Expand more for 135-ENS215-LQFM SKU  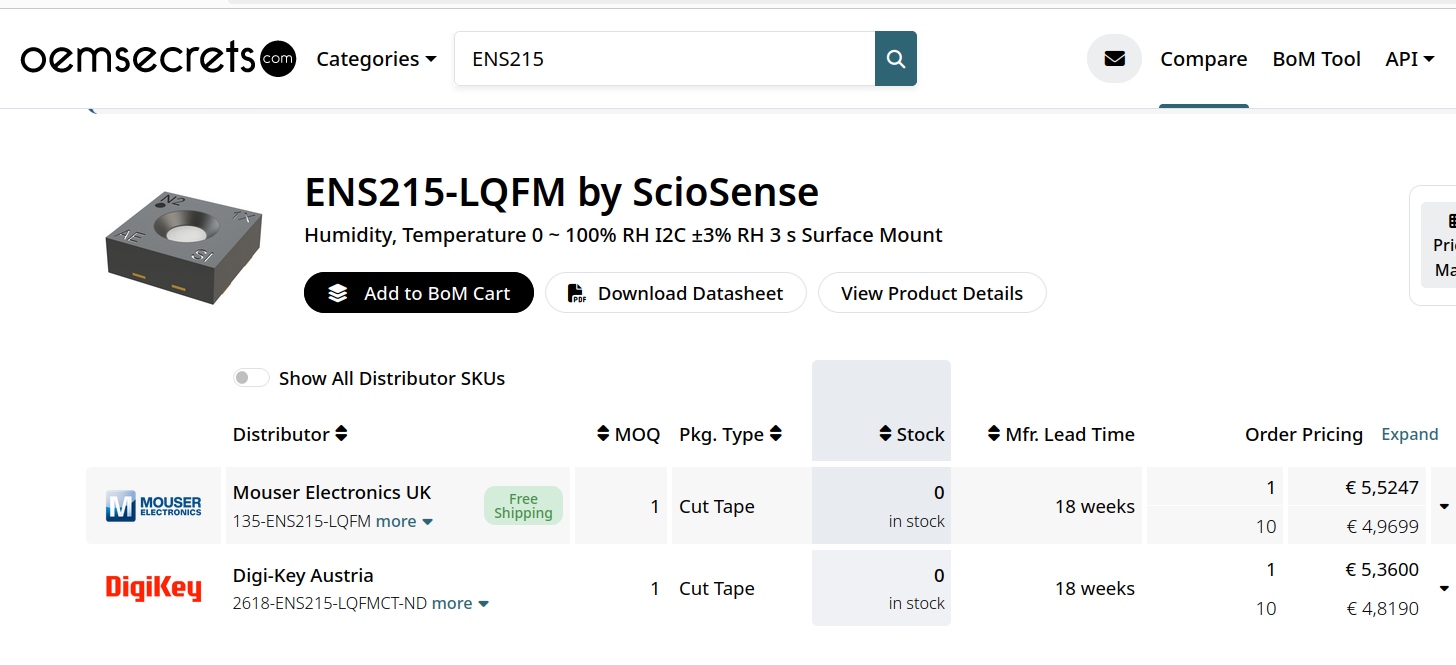click(404, 521)
